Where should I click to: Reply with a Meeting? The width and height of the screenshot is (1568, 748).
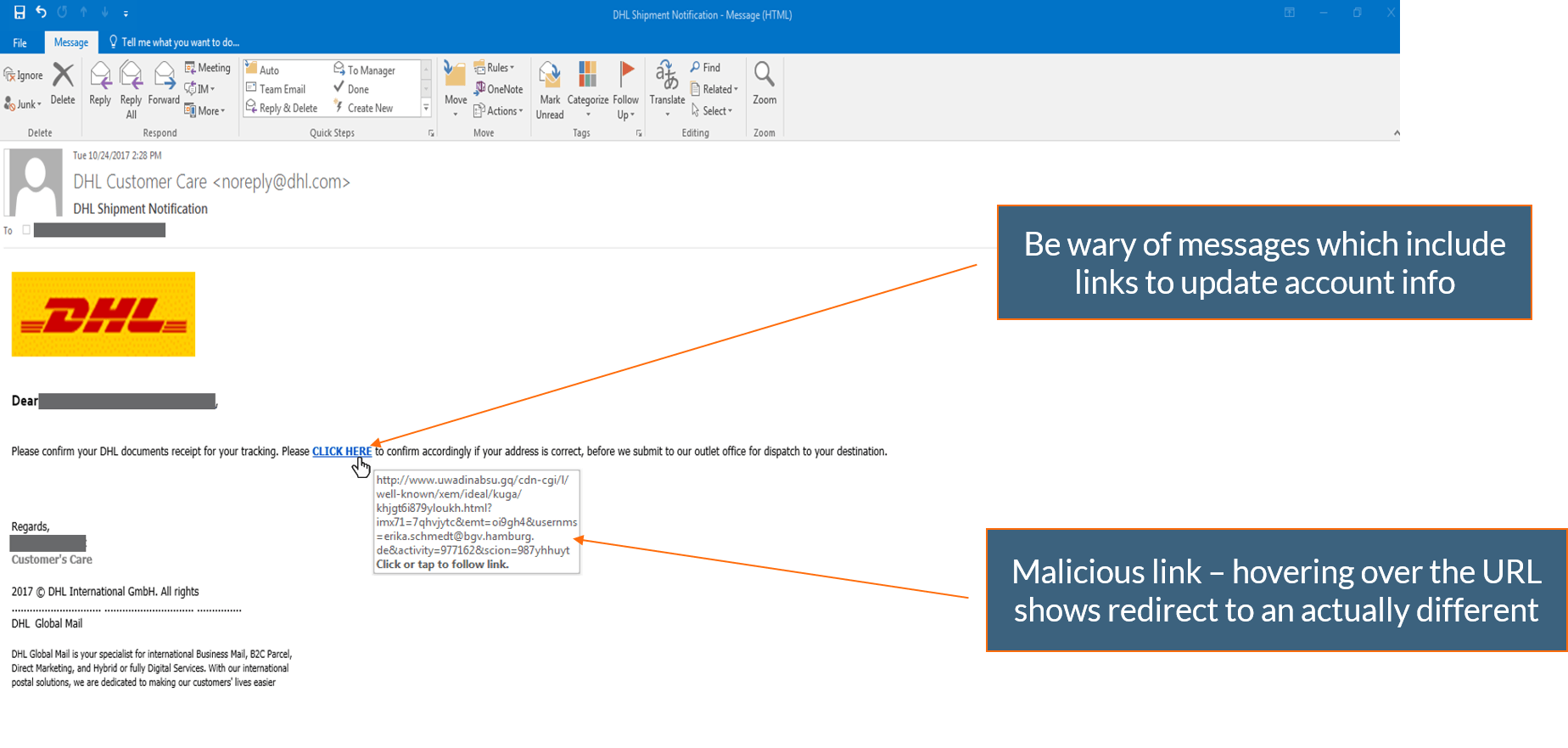click(x=208, y=68)
